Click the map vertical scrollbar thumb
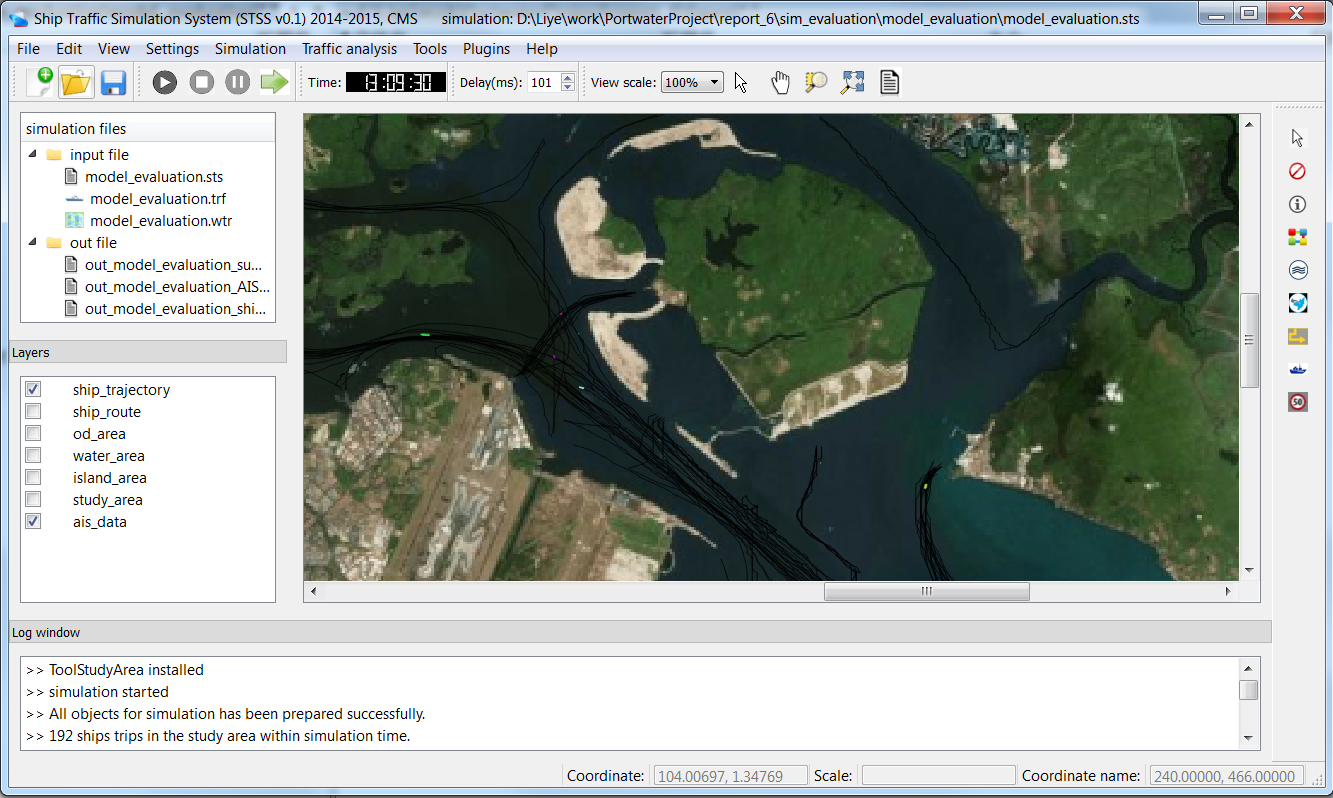Viewport: 1333px width, 798px height. pos(1249,340)
